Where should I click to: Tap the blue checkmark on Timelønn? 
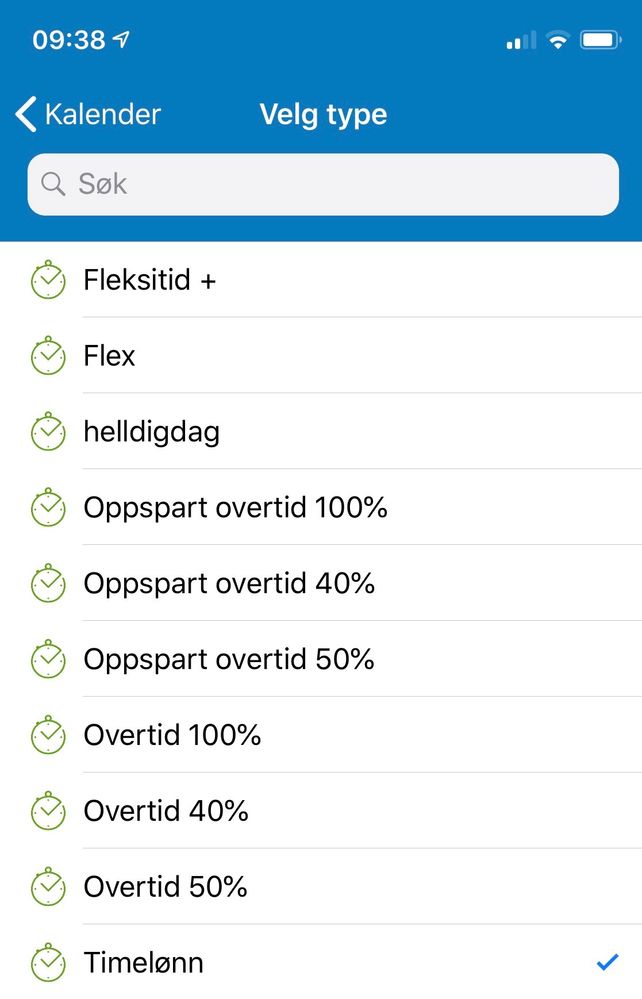(x=607, y=962)
